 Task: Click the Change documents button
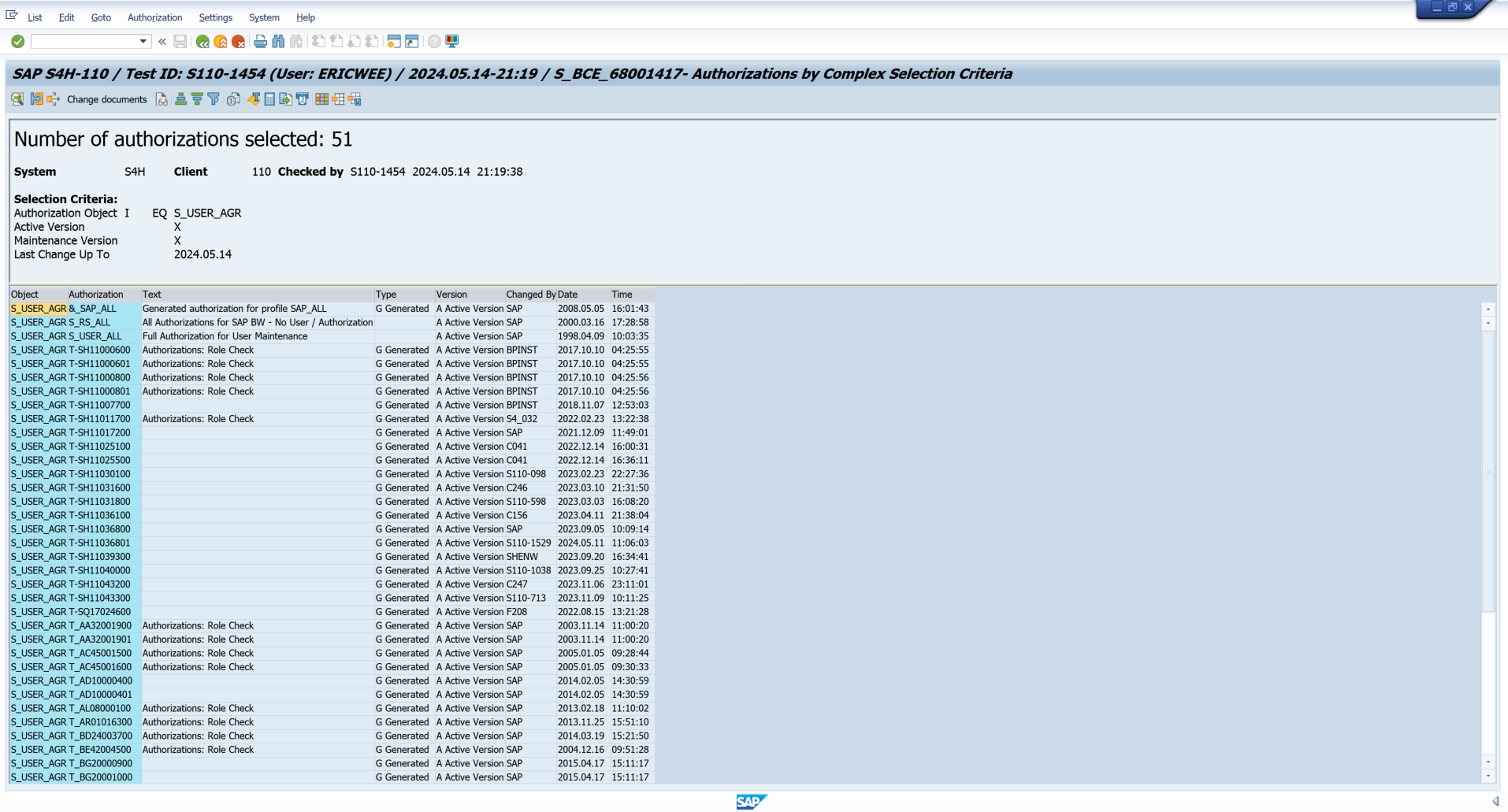point(106,99)
